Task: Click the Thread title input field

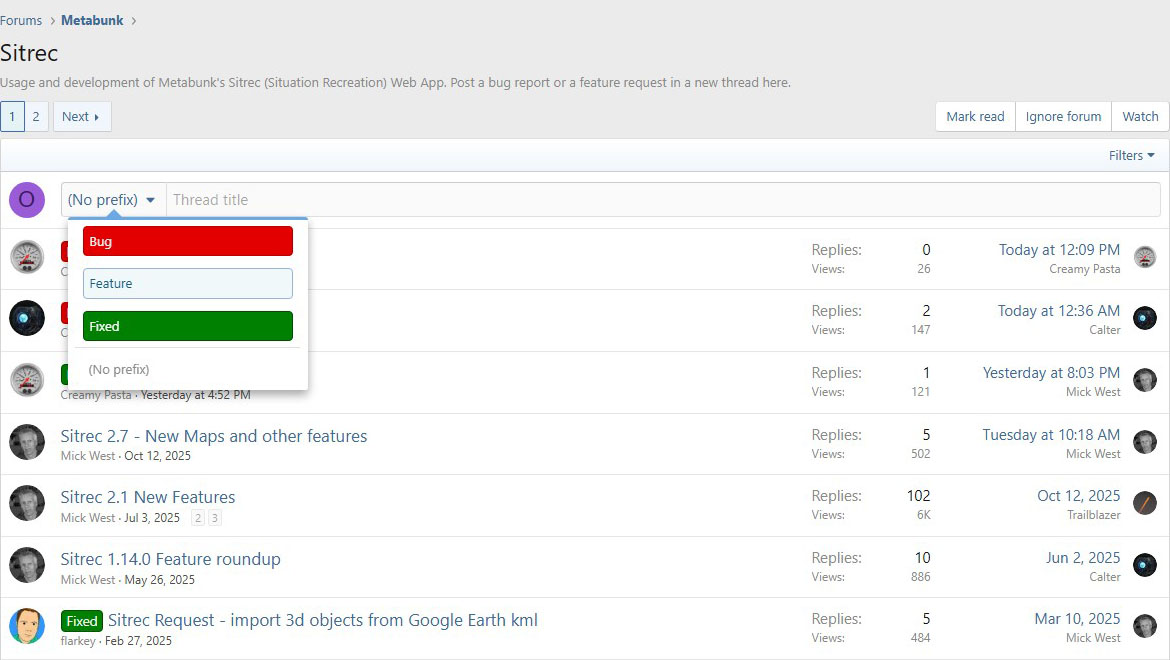Action: click(x=660, y=200)
